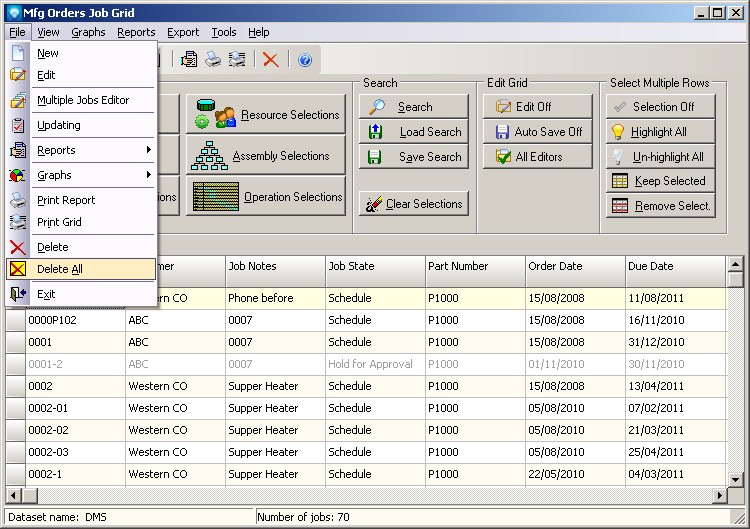Open Operation Selections
Viewport: 750px width, 529px height.
pos(265,197)
